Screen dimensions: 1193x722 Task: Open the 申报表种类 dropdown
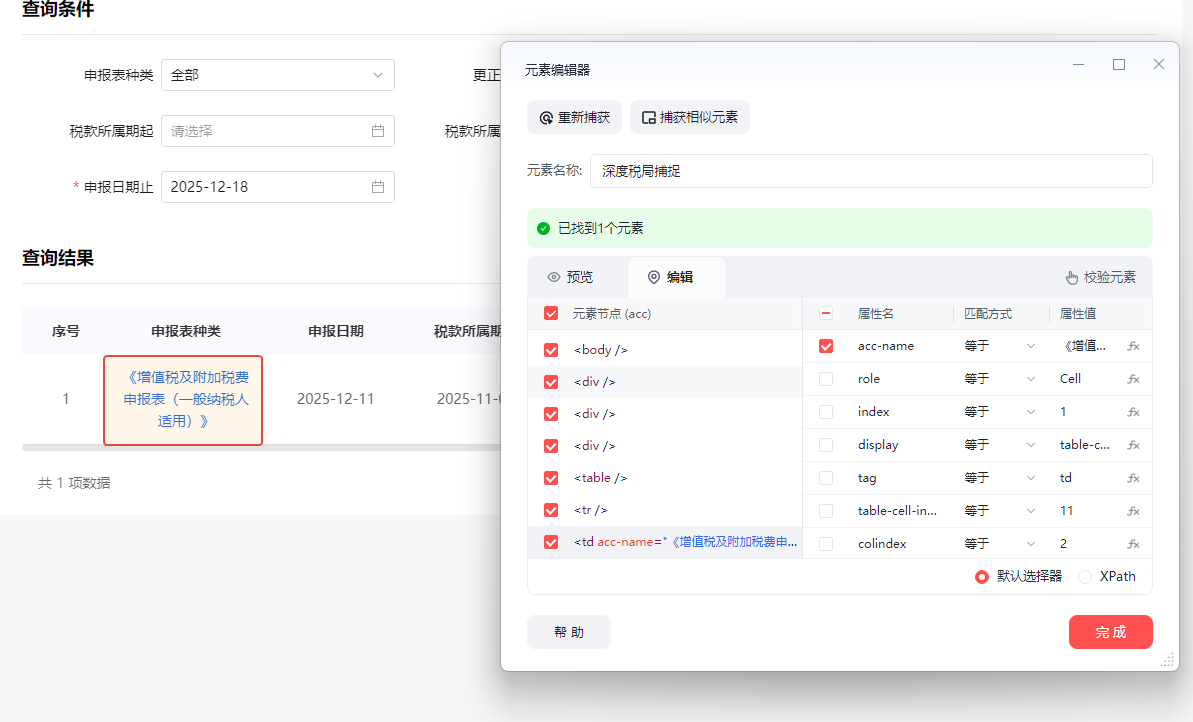point(277,75)
